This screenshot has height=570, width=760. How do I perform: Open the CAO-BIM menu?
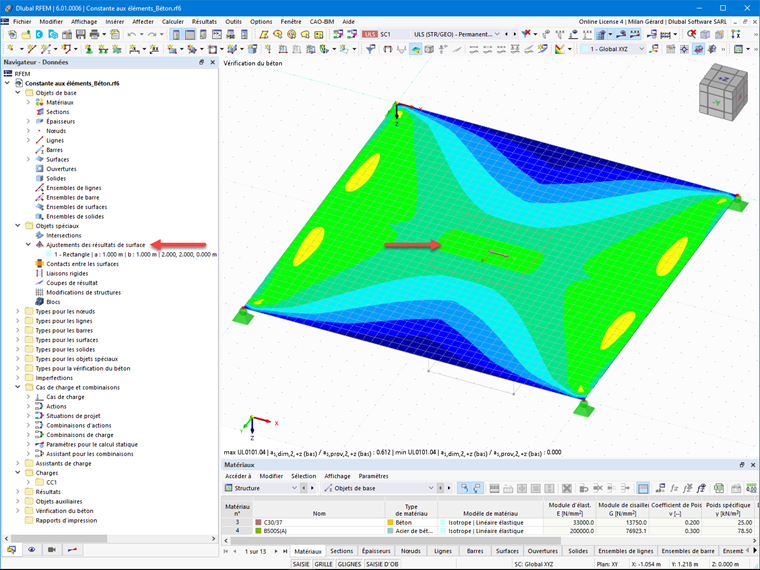point(322,21)
